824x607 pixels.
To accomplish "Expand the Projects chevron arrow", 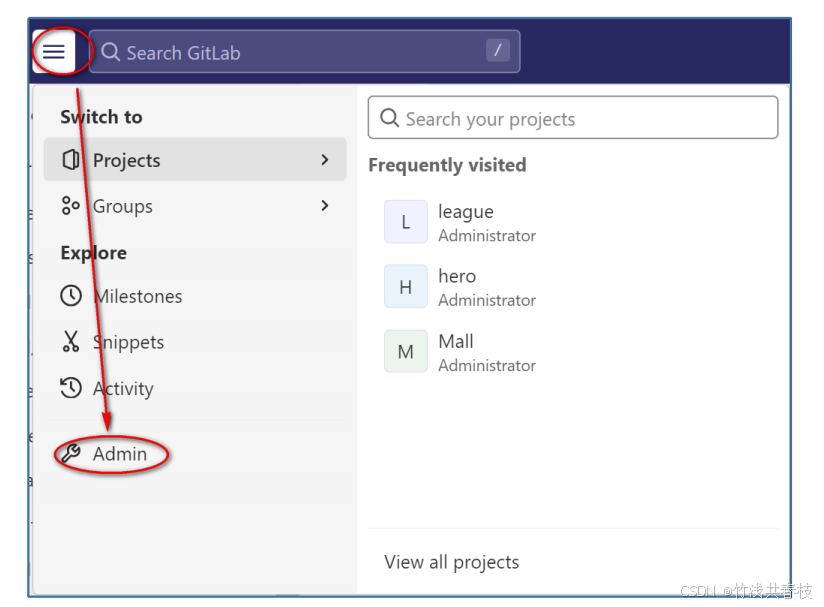I will [x=325, y=160].
